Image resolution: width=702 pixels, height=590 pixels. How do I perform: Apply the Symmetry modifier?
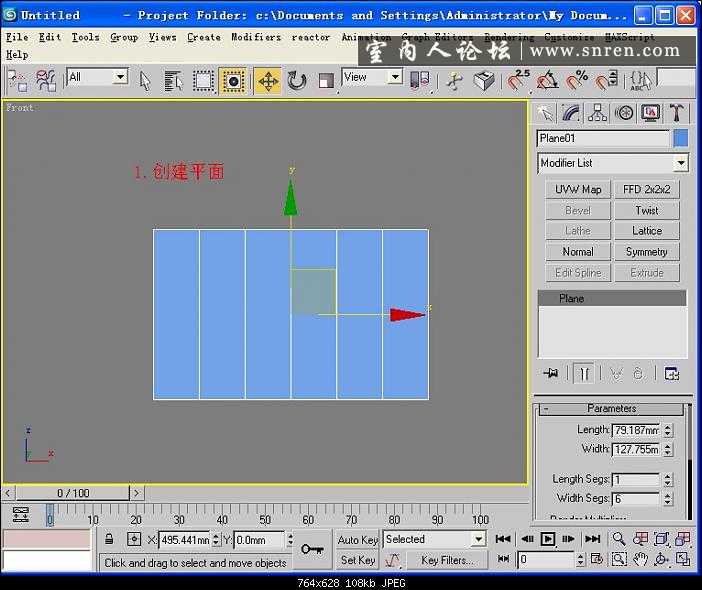[646, 252]
